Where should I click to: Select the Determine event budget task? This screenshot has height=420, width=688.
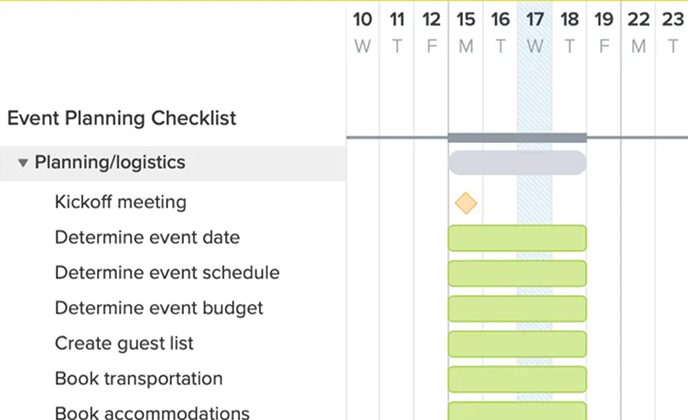159,308
